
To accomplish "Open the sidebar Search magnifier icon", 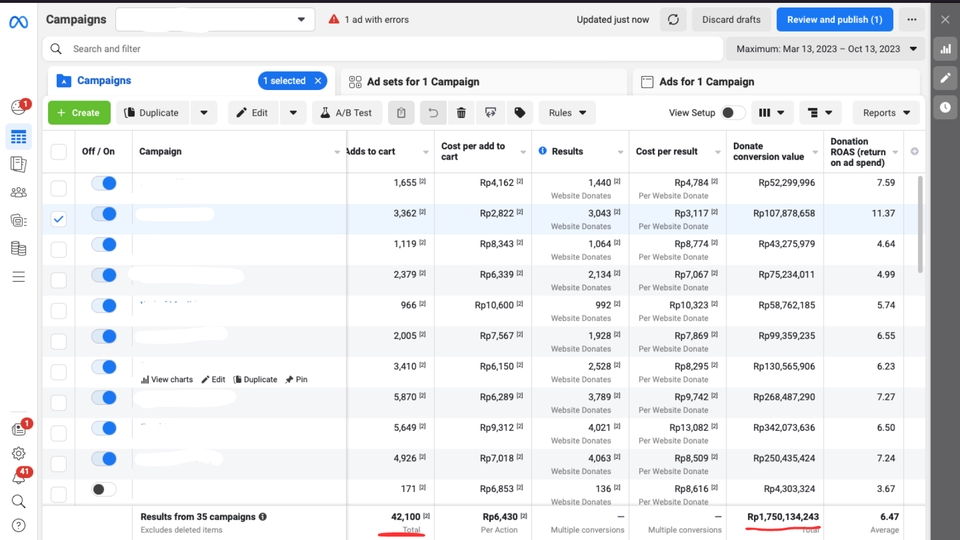I will pyautogui.click(x=18, y=501).
